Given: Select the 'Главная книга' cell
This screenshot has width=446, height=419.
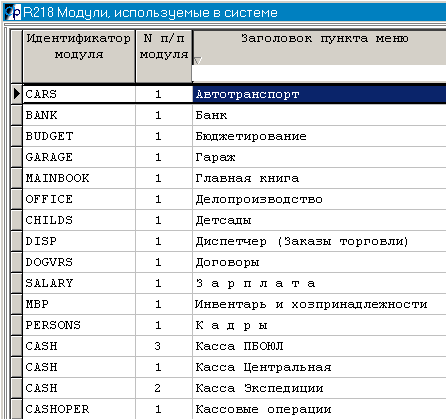Looking at the screenshot, I should [x=319, y=178].
